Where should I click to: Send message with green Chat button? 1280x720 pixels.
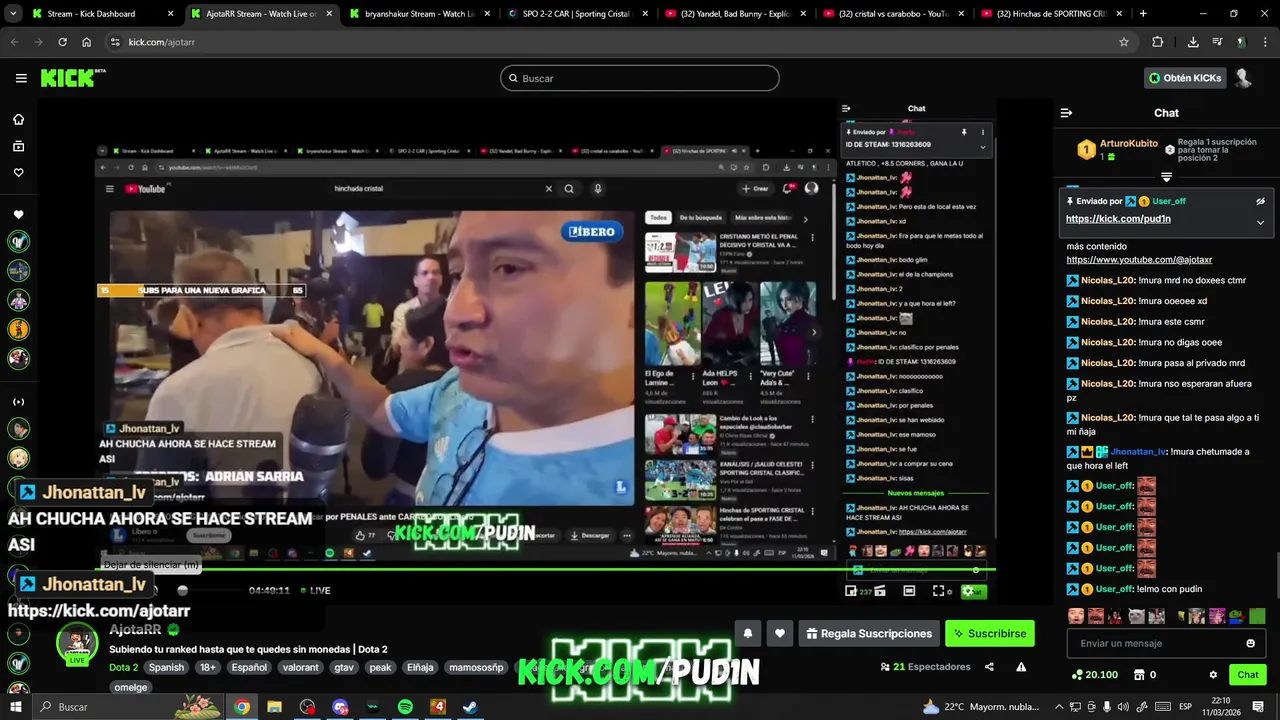1247,675
